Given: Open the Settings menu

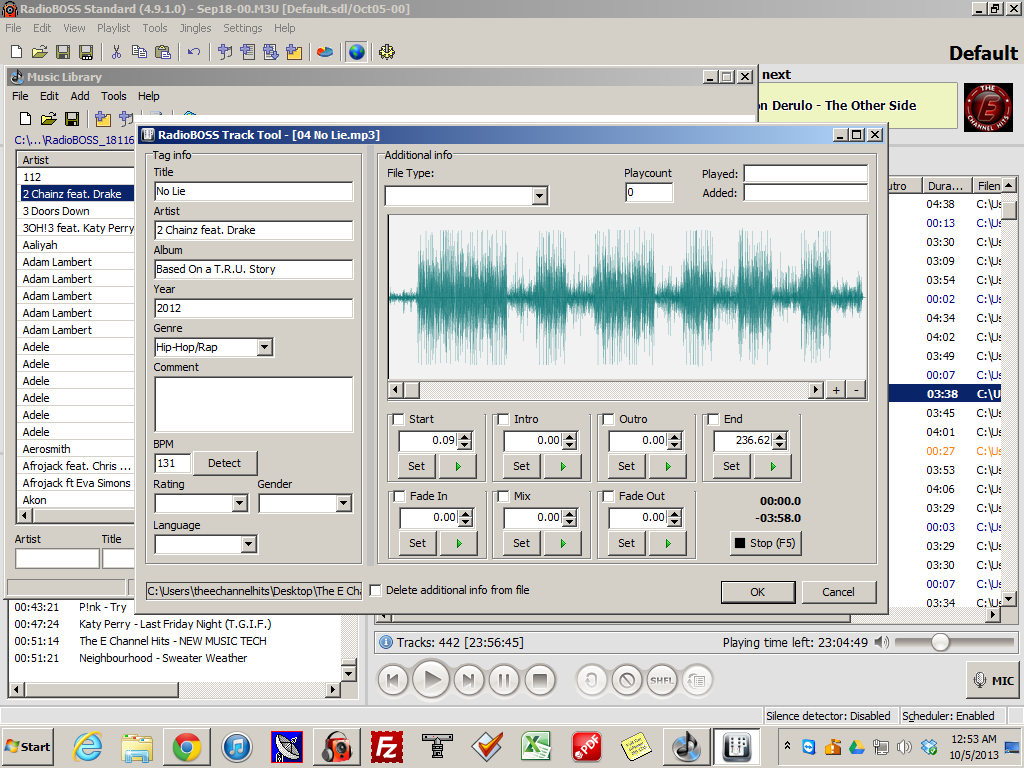Looking at the screenshot, I should (242, 28).
